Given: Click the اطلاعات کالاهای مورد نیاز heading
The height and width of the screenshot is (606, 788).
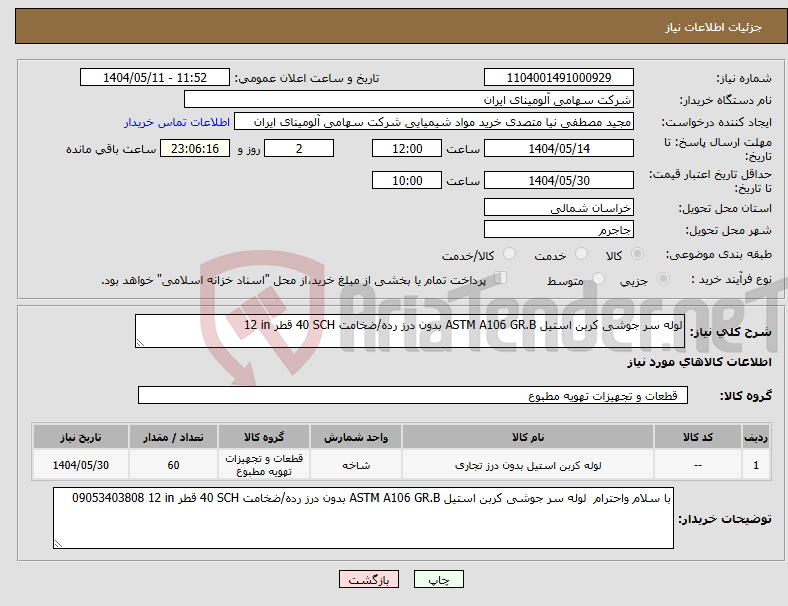Looking at the screenshot, I should (x=699, y=362).
